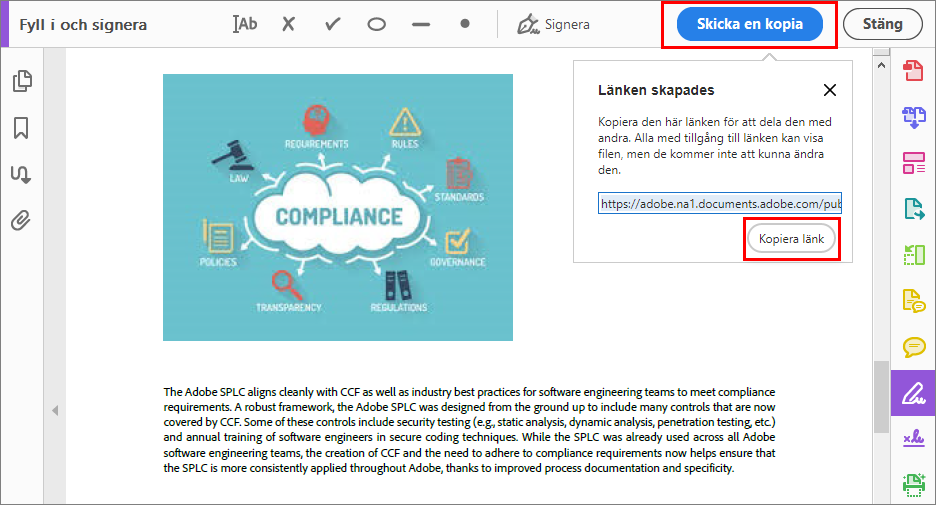This screenshot has height=505, width=936.
Task: Open the Compress PDF tool
Action: coord(913,255)
